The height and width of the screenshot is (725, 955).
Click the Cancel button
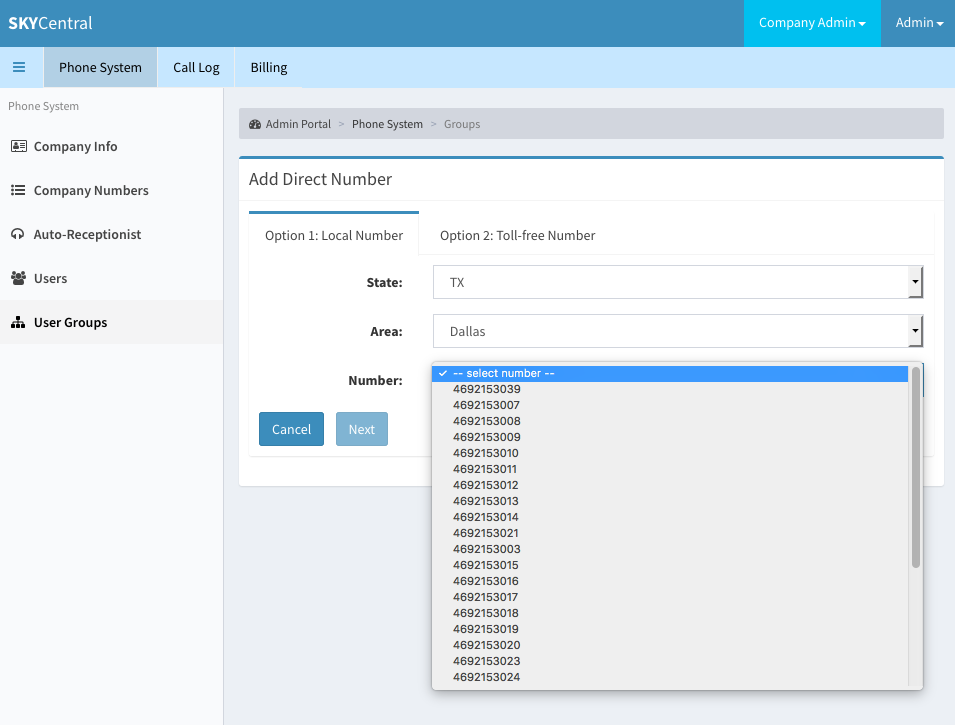pos(291,429)
